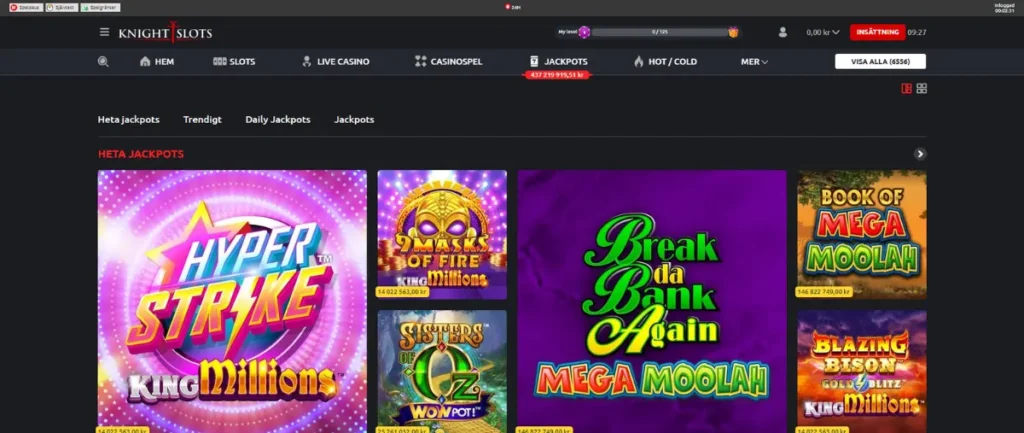Click the home icon next to HEM
1024x433 pixels.
click(x=145, y=61)
